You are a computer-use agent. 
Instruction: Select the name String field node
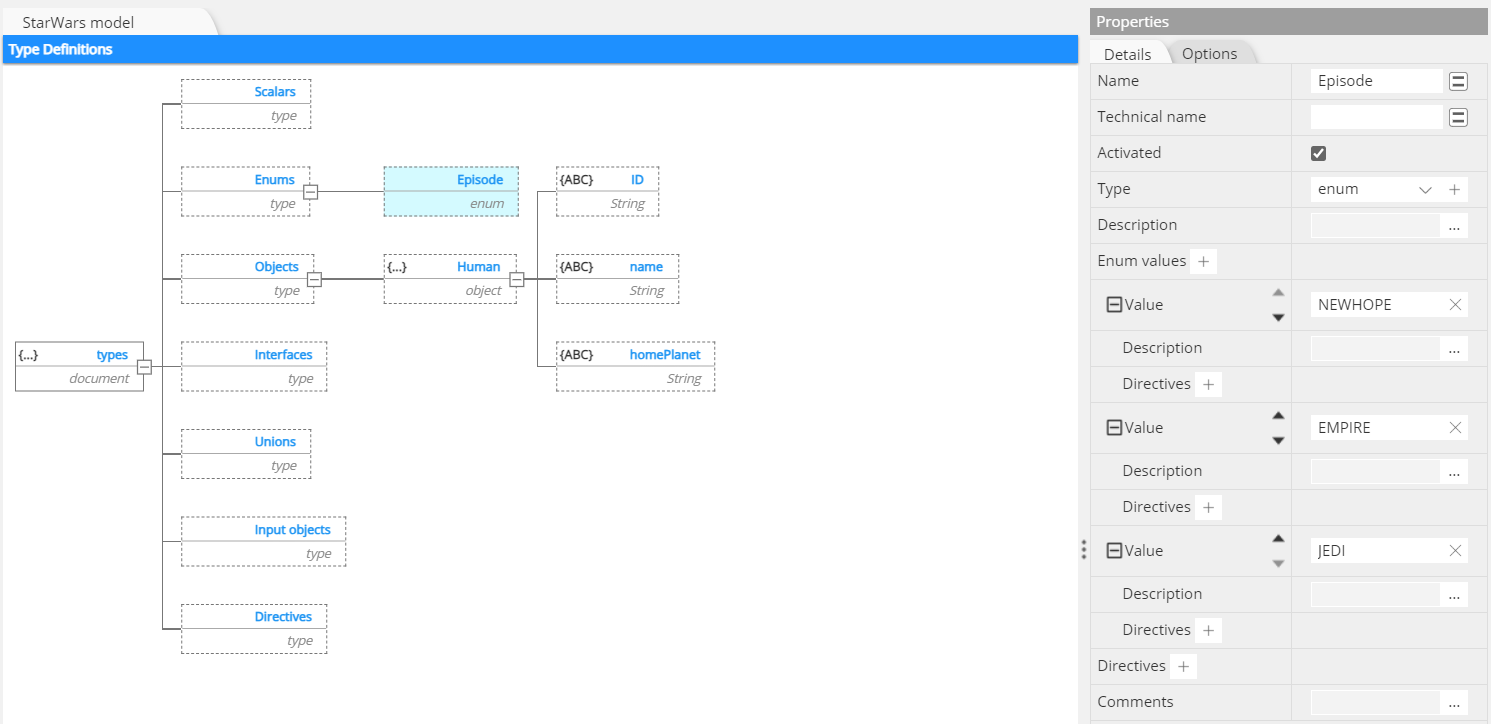(617, 279)
